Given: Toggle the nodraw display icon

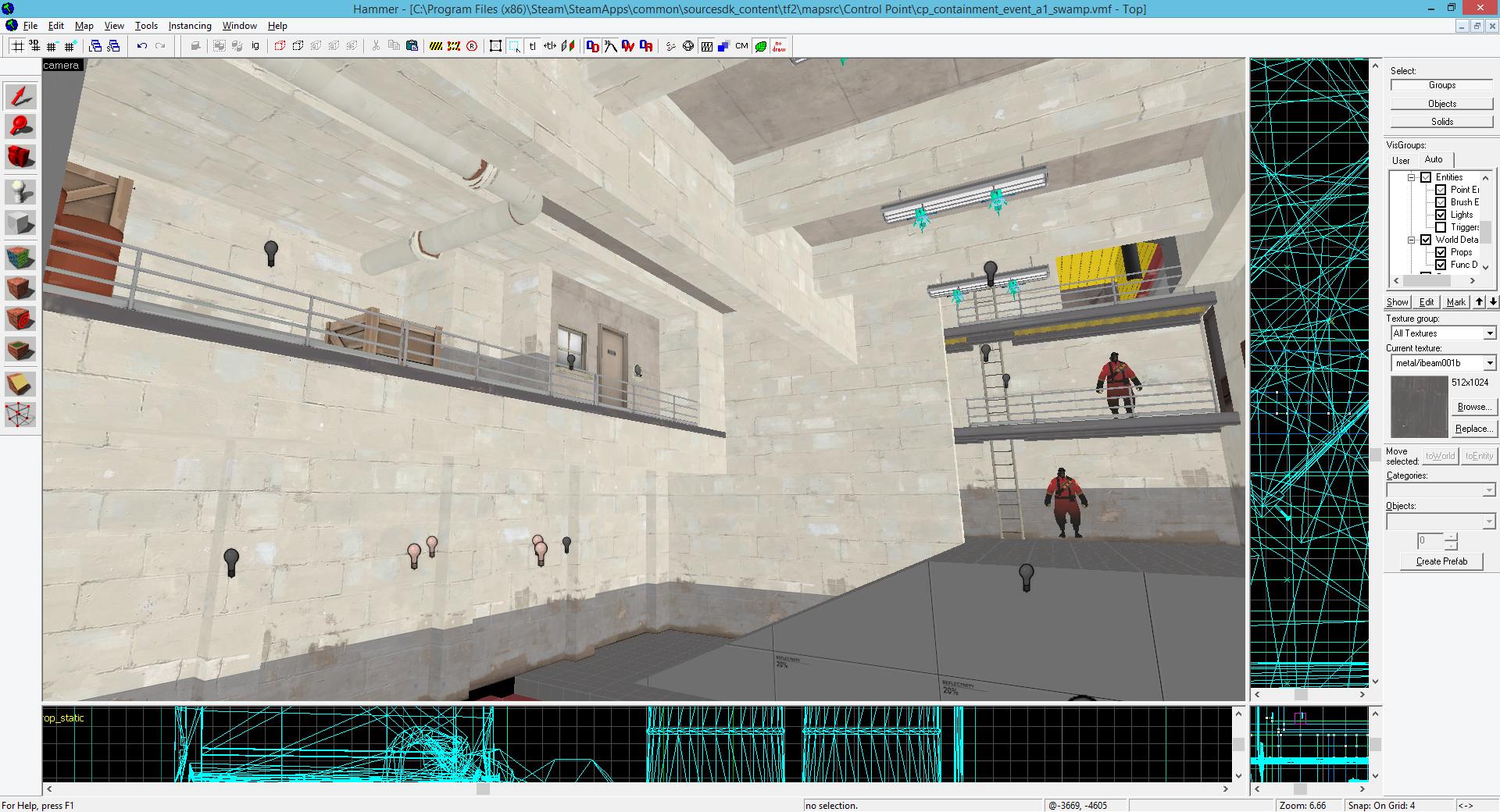Looking at the screenshot, I should tap(778, 46).
